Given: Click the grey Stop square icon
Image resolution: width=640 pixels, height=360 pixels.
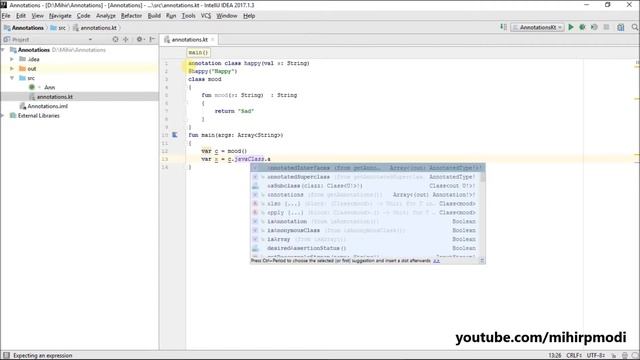Looking at the screenshot, I should 607,27.
